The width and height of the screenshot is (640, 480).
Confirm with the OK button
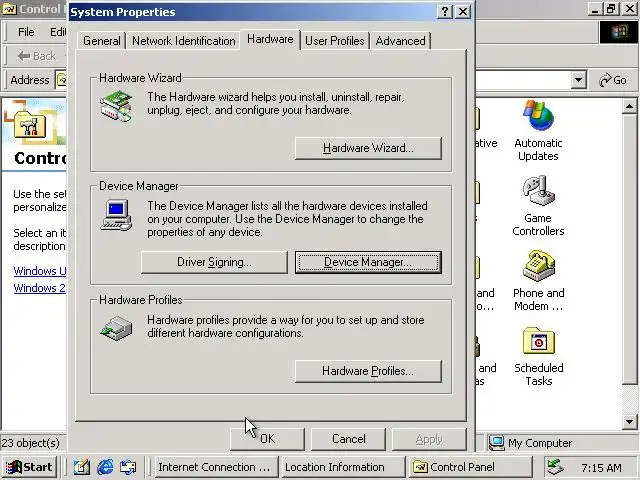[x=267, y=439]
